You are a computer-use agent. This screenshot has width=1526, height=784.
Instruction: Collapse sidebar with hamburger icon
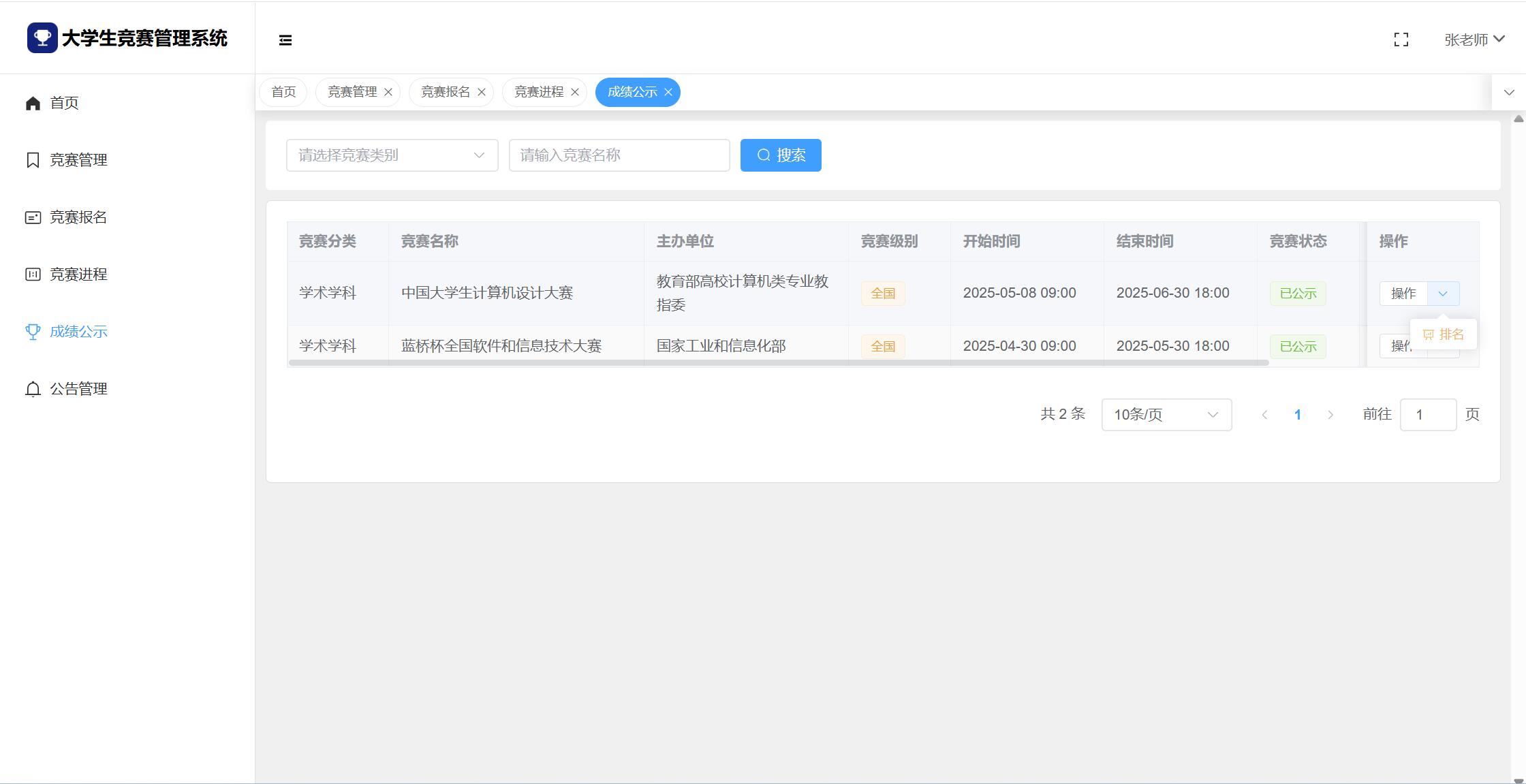pos(285,40)
